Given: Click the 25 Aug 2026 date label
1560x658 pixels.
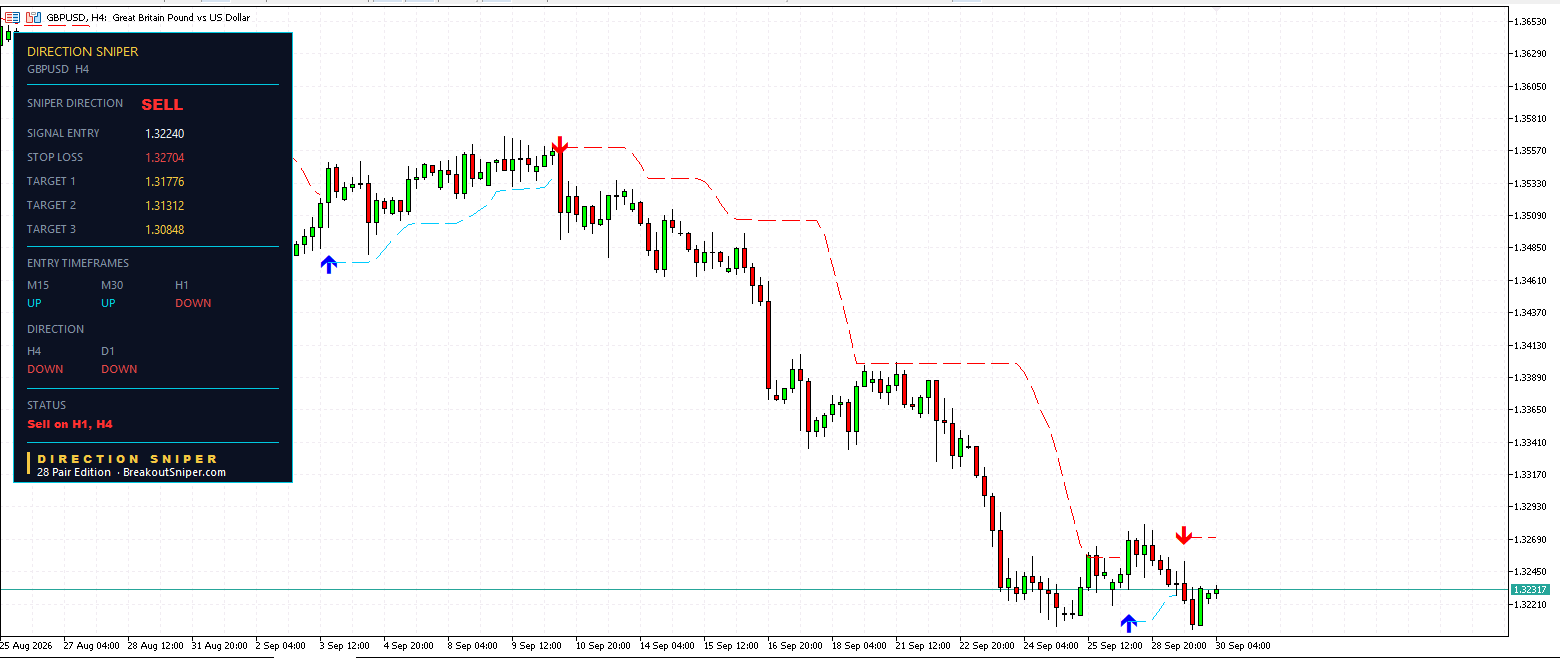Looking at the screenshot, I should [28, 646].
